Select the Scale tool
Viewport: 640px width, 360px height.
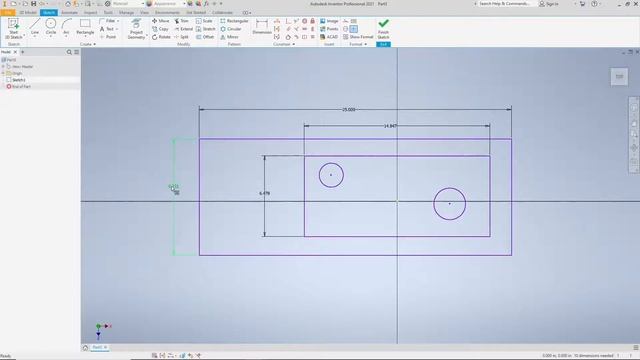click(204, 21)
